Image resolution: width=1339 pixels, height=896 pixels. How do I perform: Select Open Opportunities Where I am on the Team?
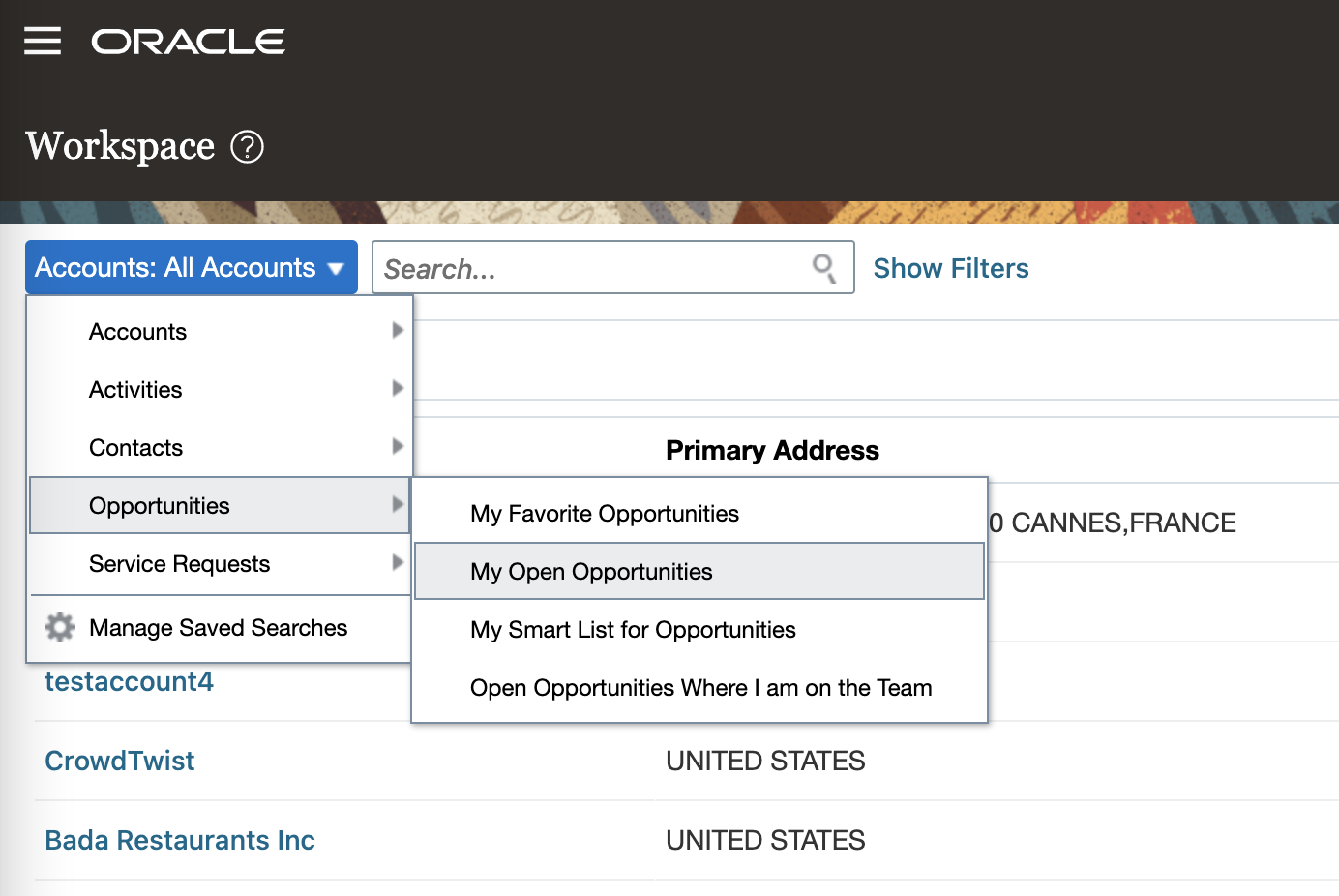(700, 687)
